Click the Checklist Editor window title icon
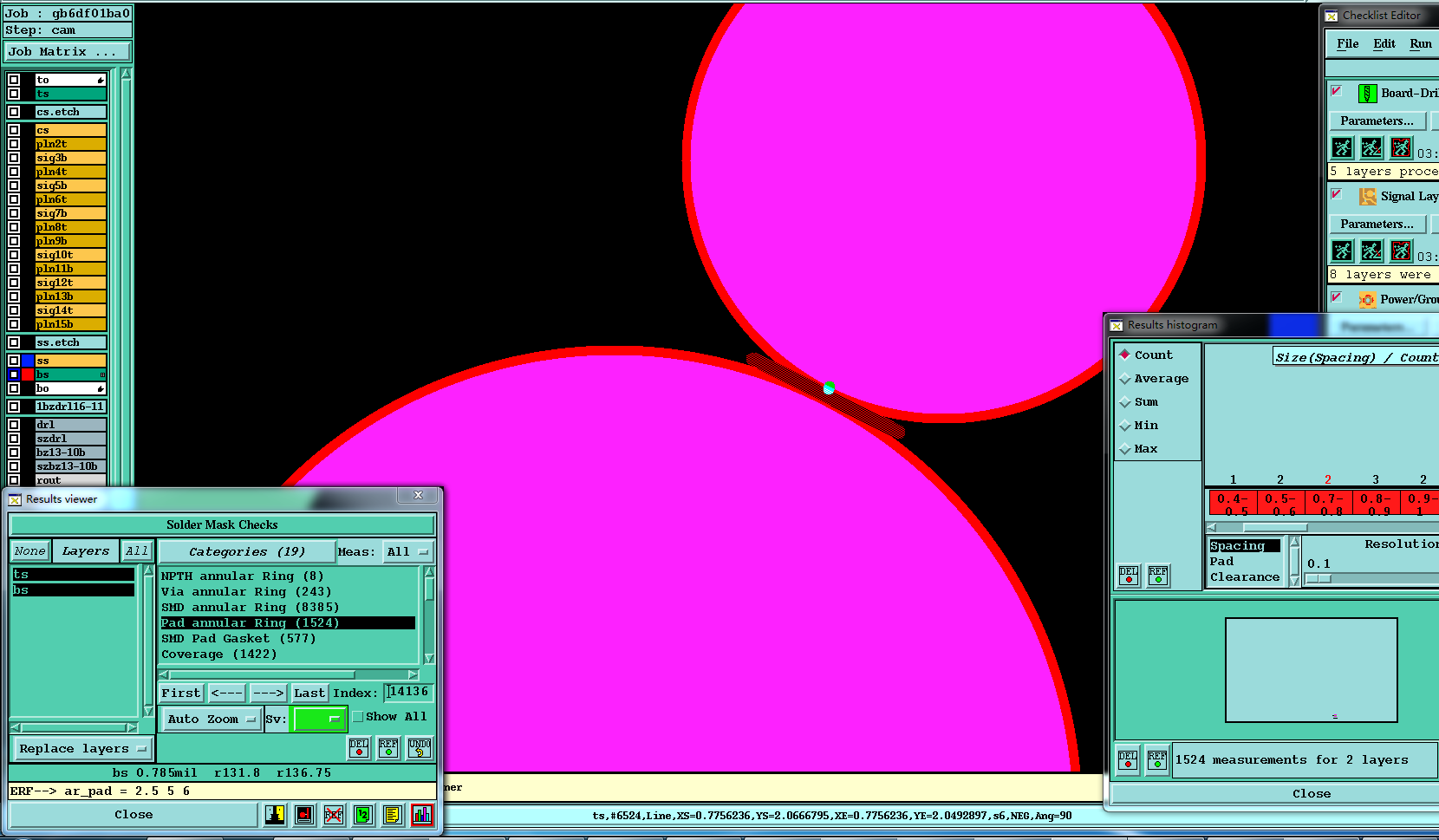 pos(1332,16)
